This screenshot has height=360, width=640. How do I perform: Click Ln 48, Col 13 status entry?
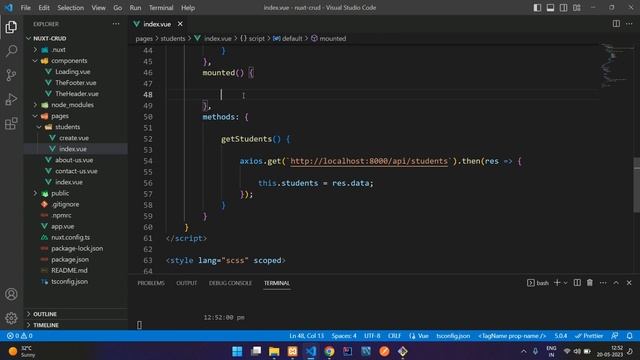(x=307, y=336)
